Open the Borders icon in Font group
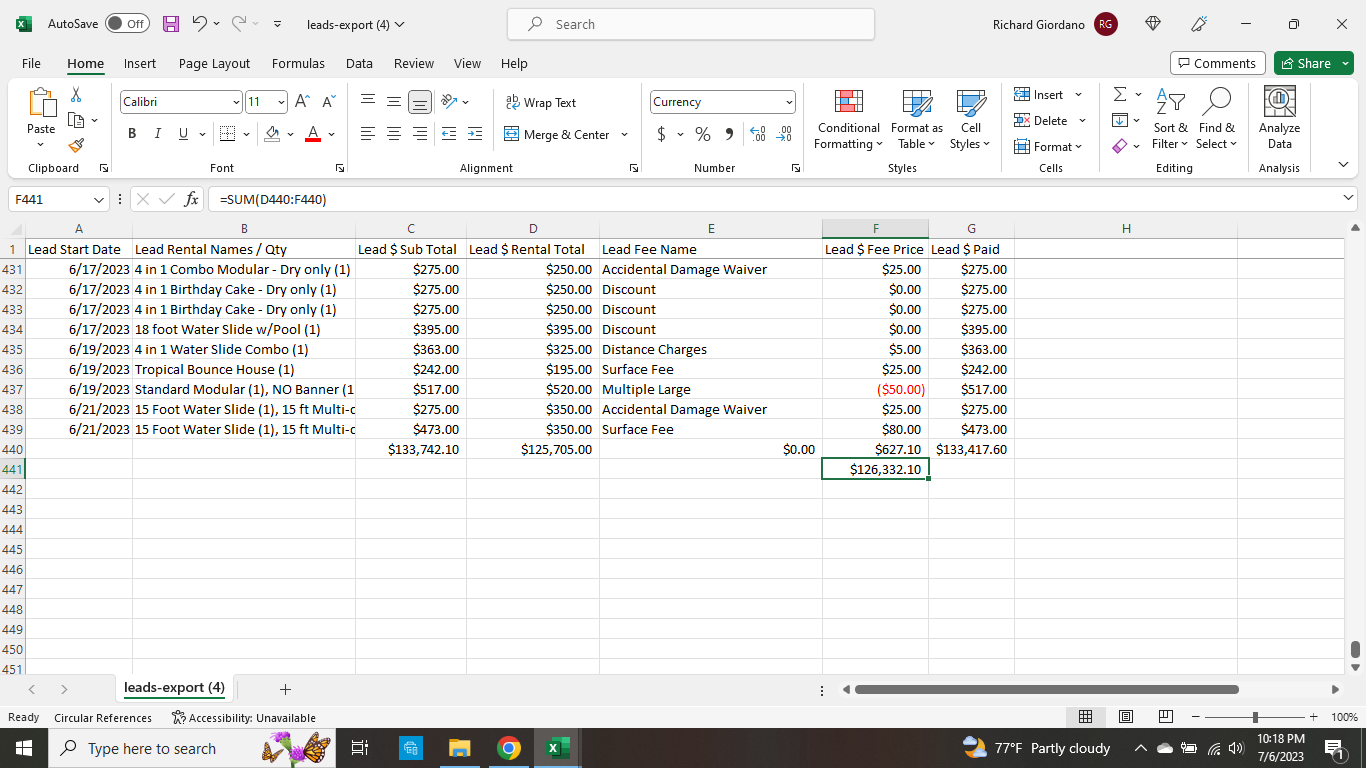 tap(227, 134)
